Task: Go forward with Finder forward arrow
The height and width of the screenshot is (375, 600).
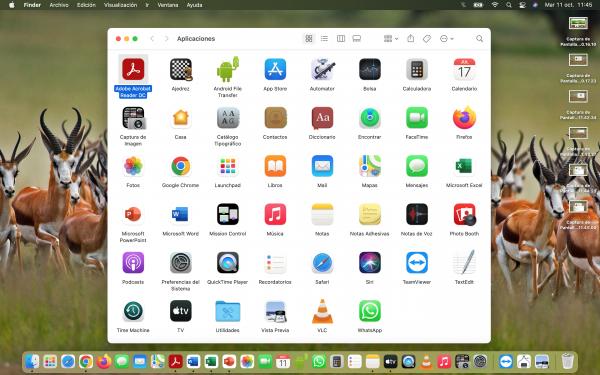Action: [x=166, y=39]
